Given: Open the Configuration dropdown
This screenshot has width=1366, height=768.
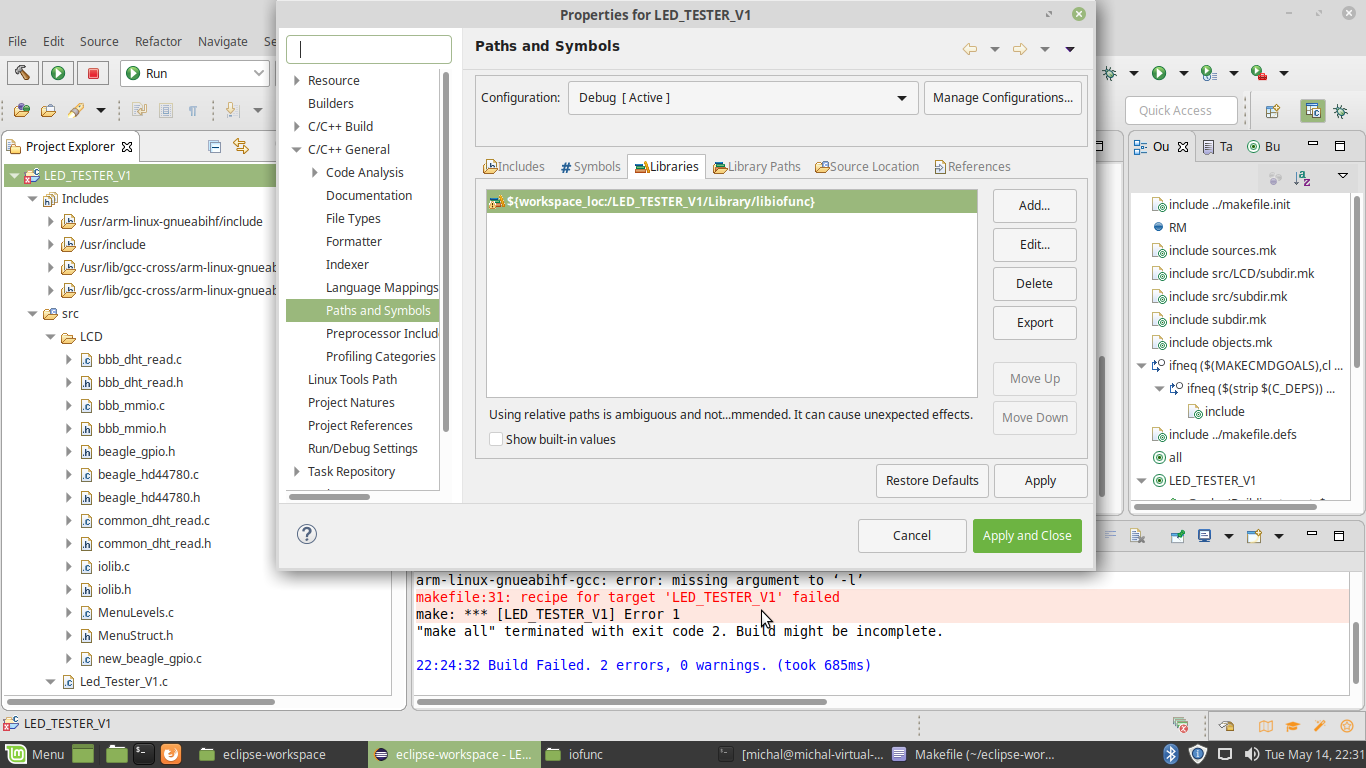Looking at the screenshot, I should coord(743,98).
